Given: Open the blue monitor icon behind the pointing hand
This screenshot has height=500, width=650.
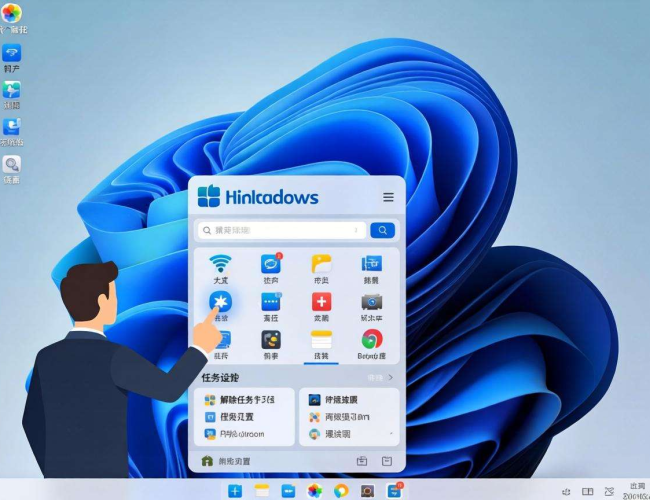Looking at the screenshot, I should (224, 340).
